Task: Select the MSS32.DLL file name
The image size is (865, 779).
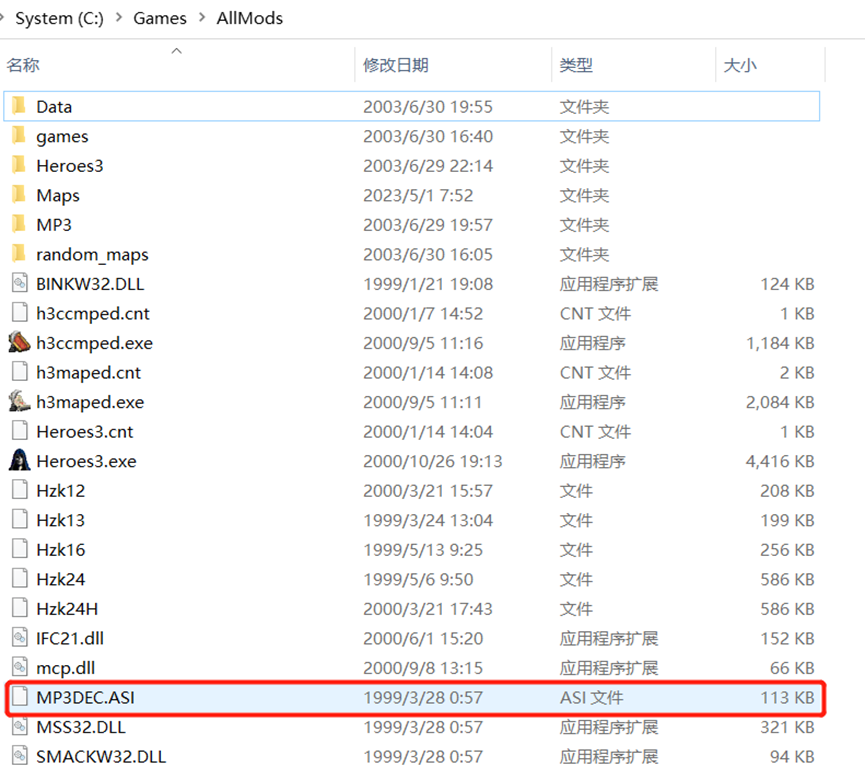Action: click(81, 727)
